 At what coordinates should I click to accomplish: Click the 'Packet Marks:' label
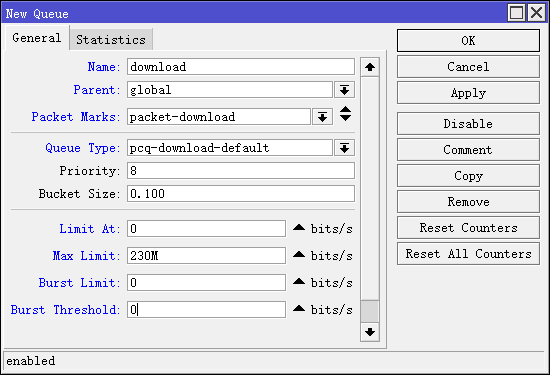pos(76,117)
